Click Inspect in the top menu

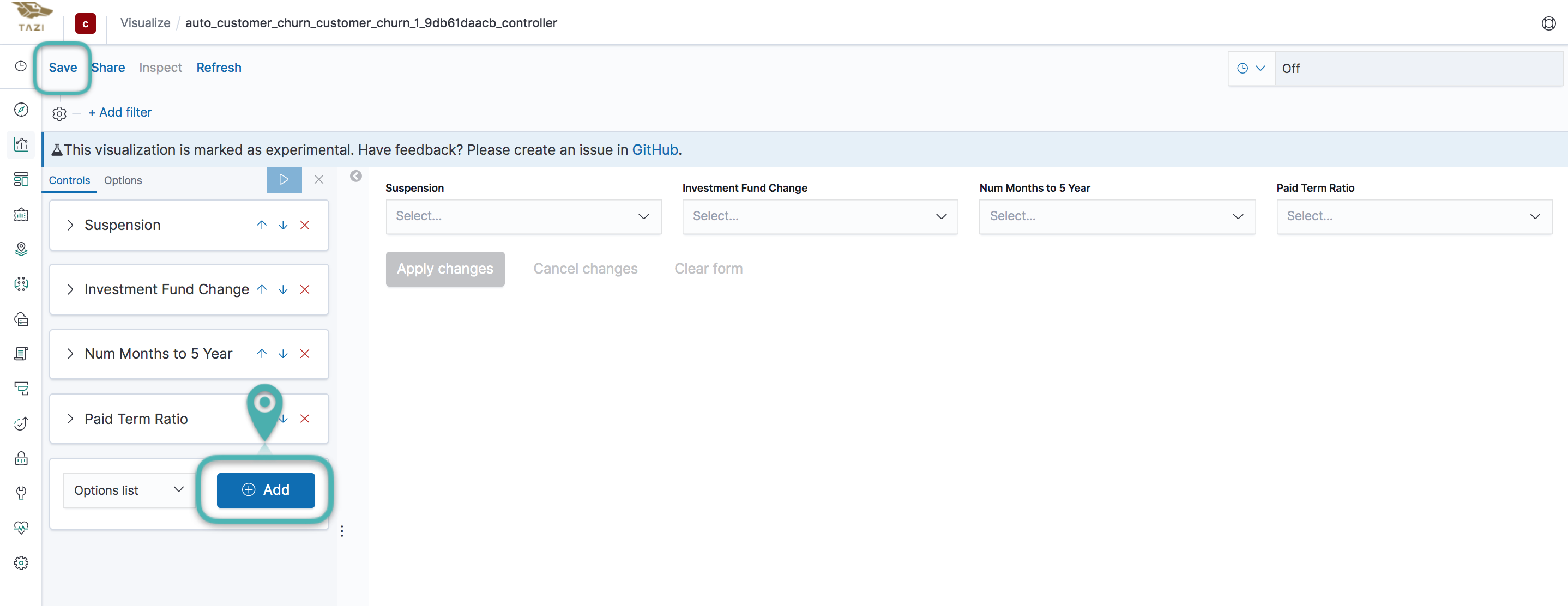[161, 68]
